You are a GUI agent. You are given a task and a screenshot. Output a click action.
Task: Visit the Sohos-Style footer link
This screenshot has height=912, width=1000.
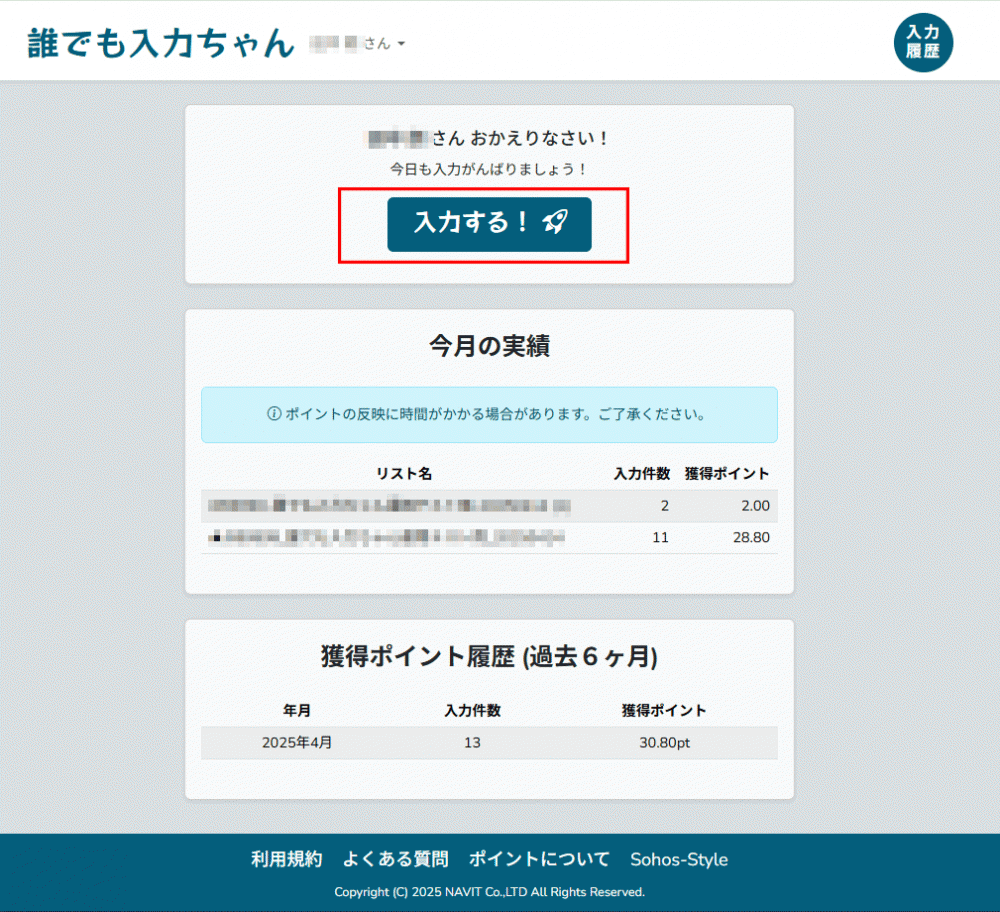click(678, 860)
